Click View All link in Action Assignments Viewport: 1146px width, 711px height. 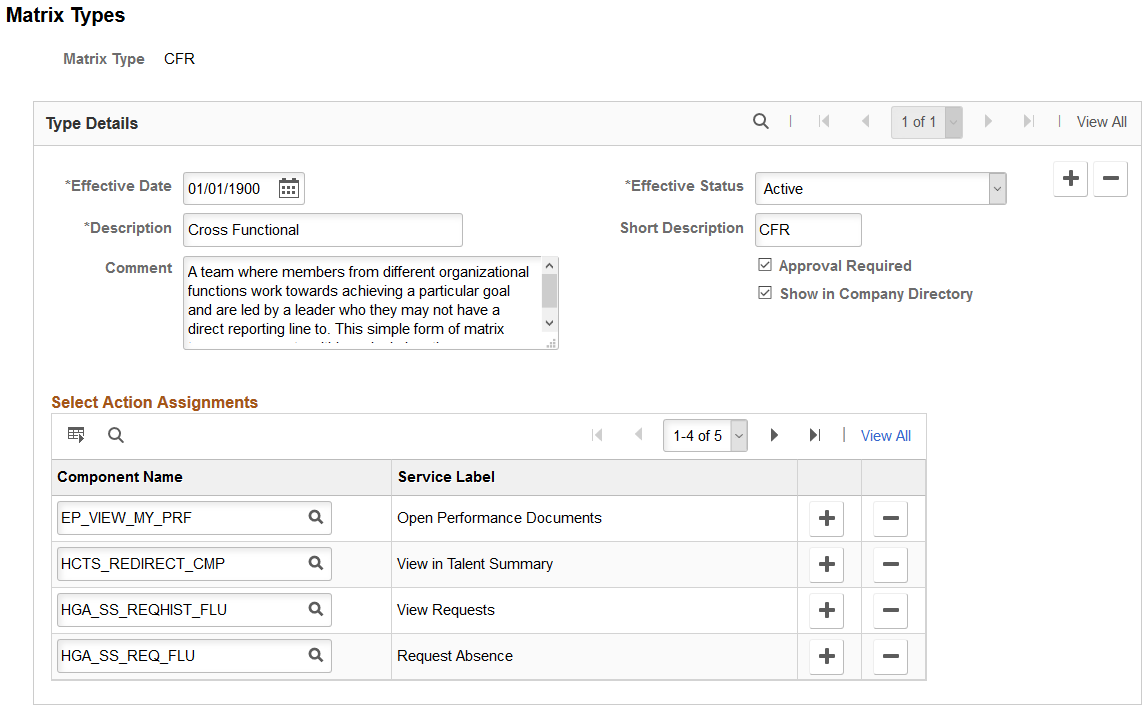(886, 436)
